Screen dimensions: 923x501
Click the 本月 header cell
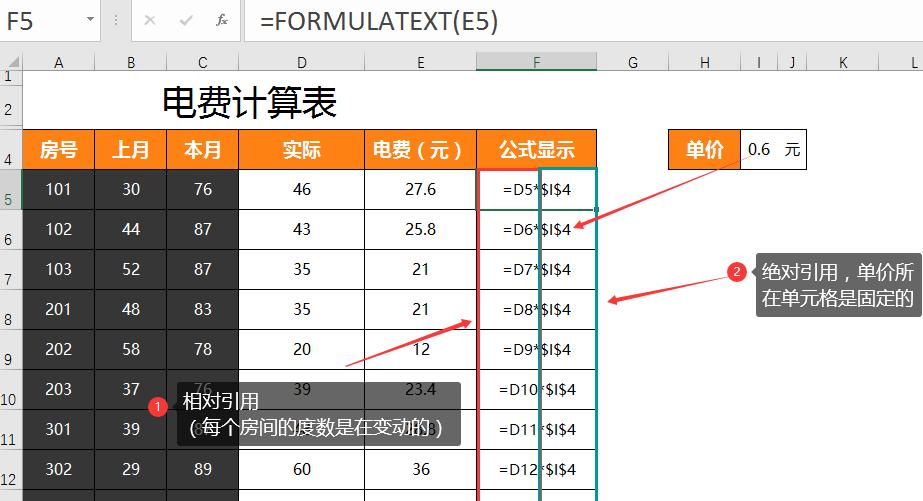pos(202,150)
